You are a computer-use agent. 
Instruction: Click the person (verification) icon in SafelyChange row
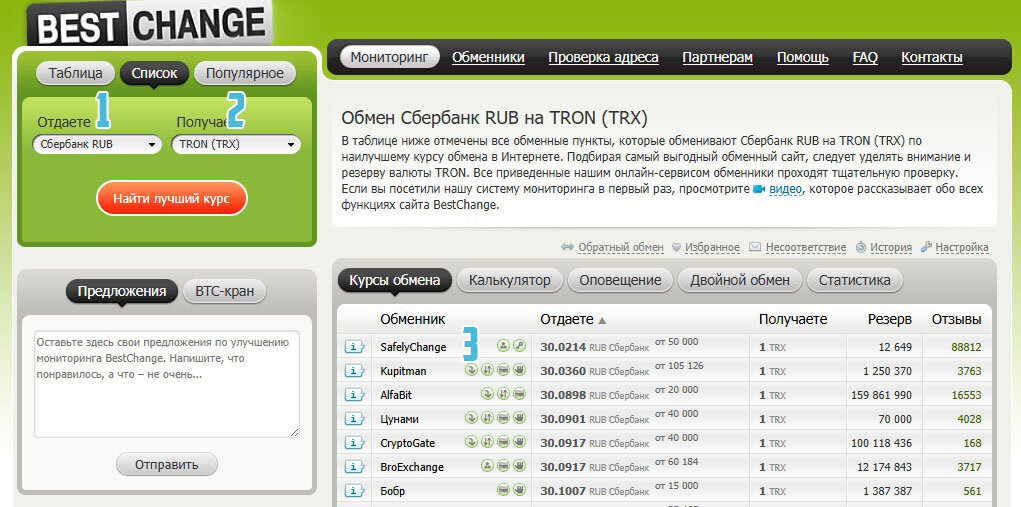pos(503,346)
